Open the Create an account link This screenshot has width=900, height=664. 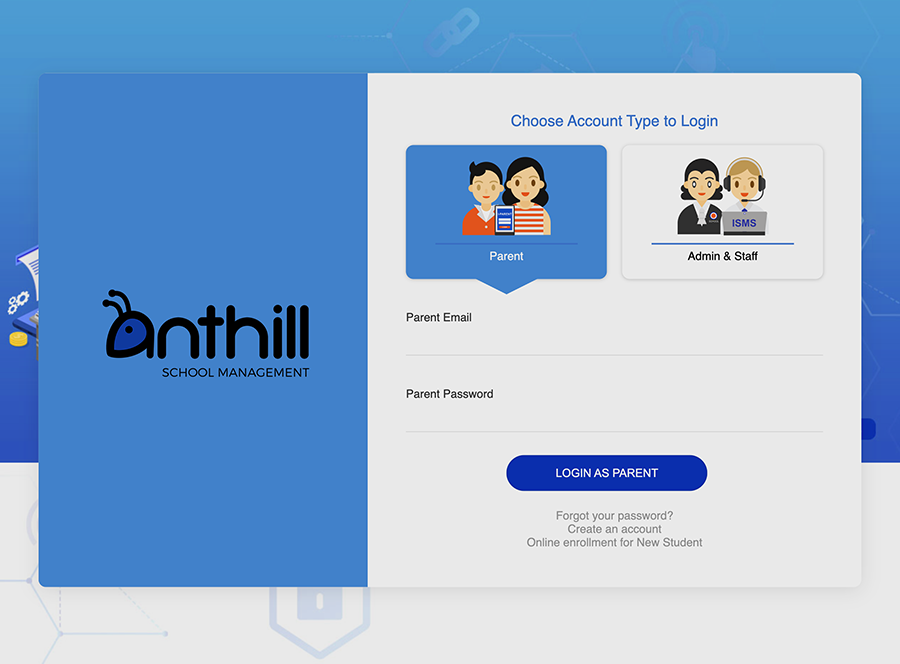(x=614, y=529)
